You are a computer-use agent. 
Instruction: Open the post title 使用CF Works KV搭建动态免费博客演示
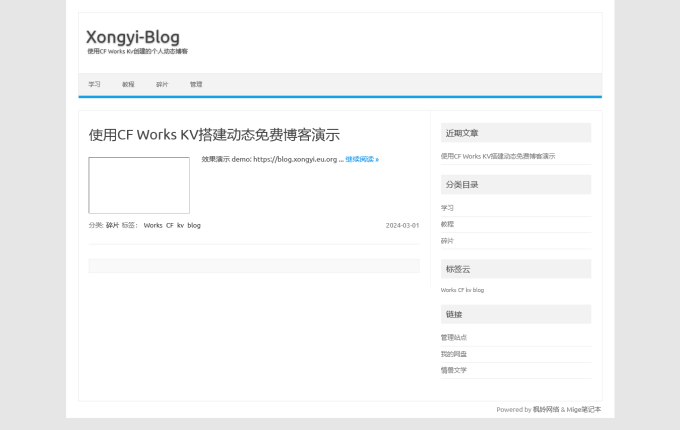coord(214,134)
